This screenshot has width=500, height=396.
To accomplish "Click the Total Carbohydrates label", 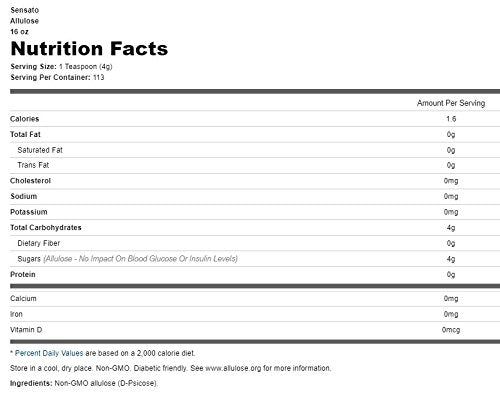I will 46,228.
